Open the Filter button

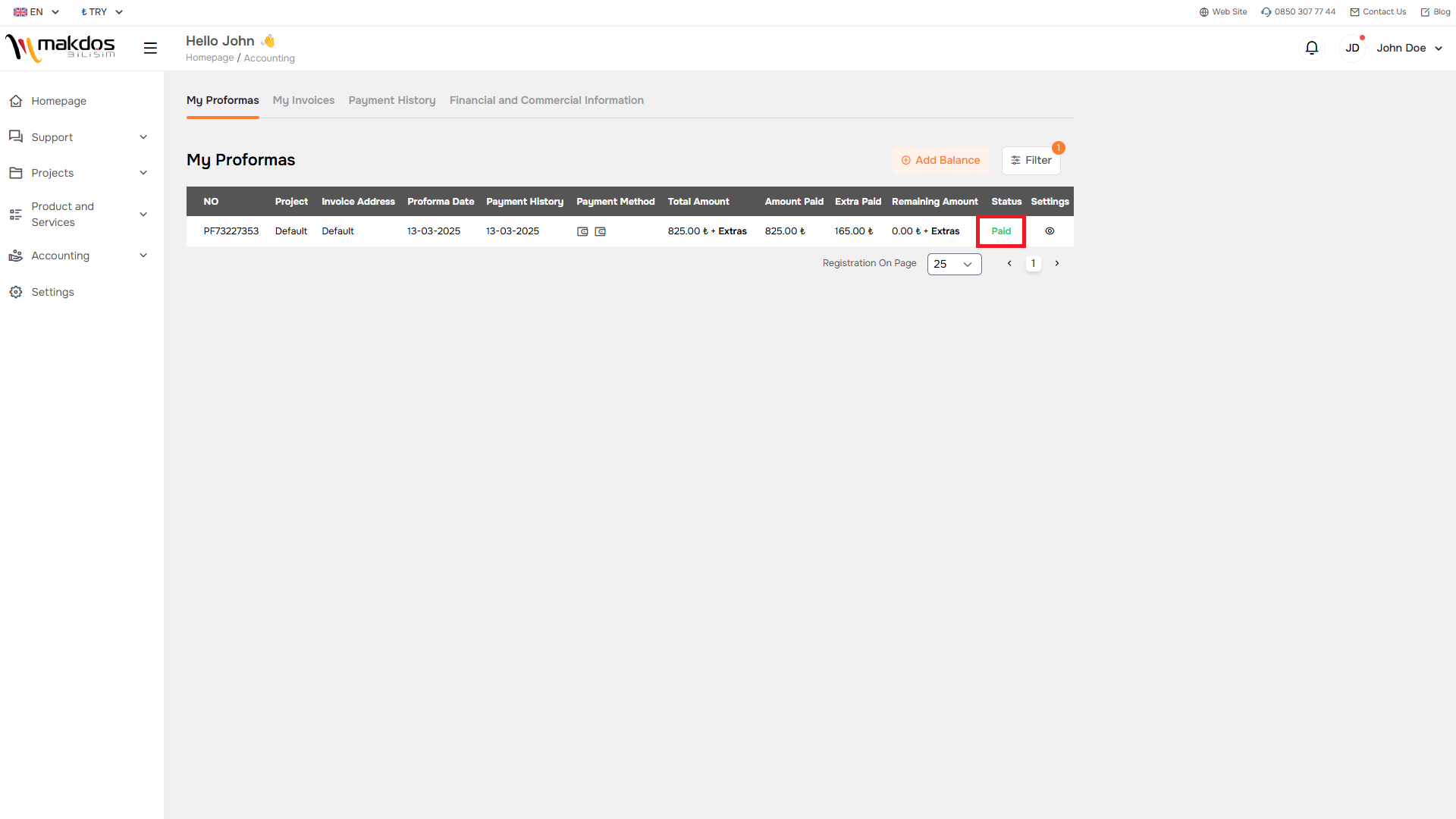pos(1031,160)
